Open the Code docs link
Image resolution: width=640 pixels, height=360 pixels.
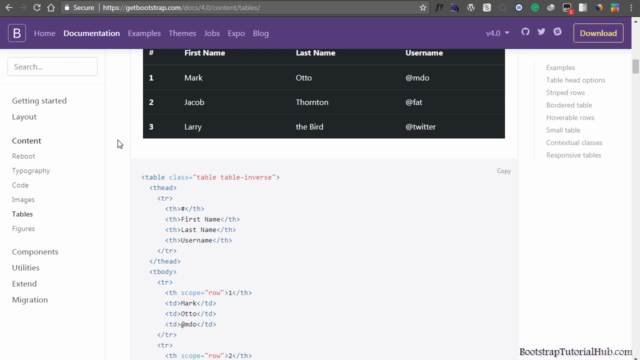pyautogui.click(x=20, y=185)
